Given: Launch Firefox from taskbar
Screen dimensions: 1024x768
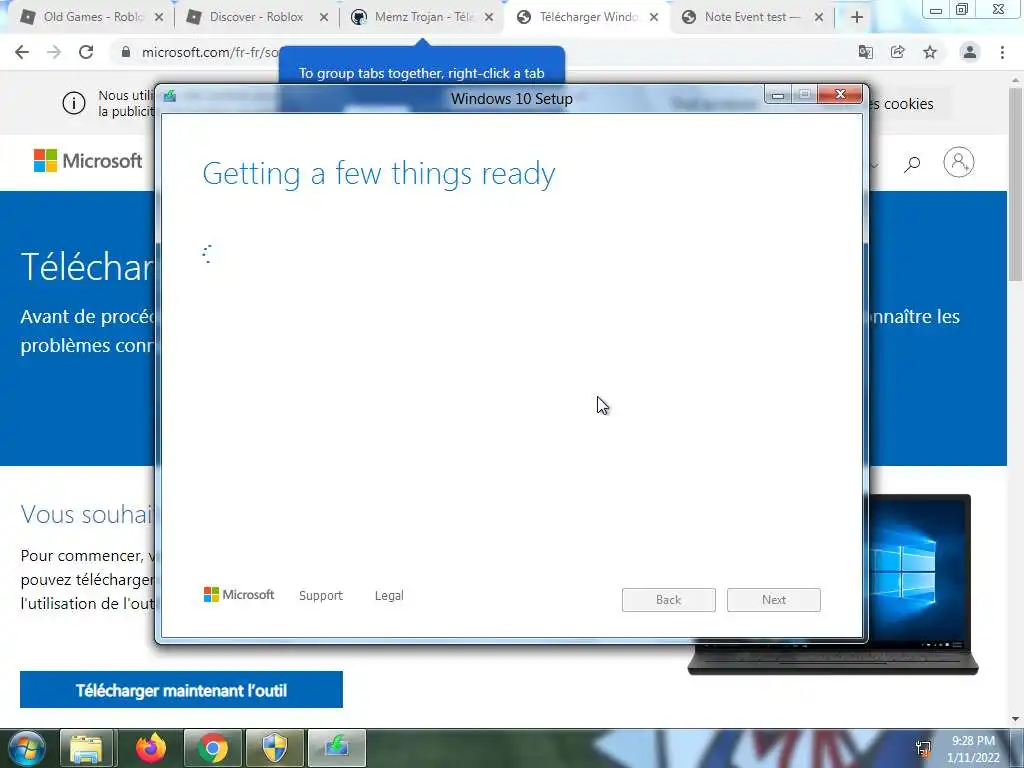Looking at the screenshot, I should (150, 748).
